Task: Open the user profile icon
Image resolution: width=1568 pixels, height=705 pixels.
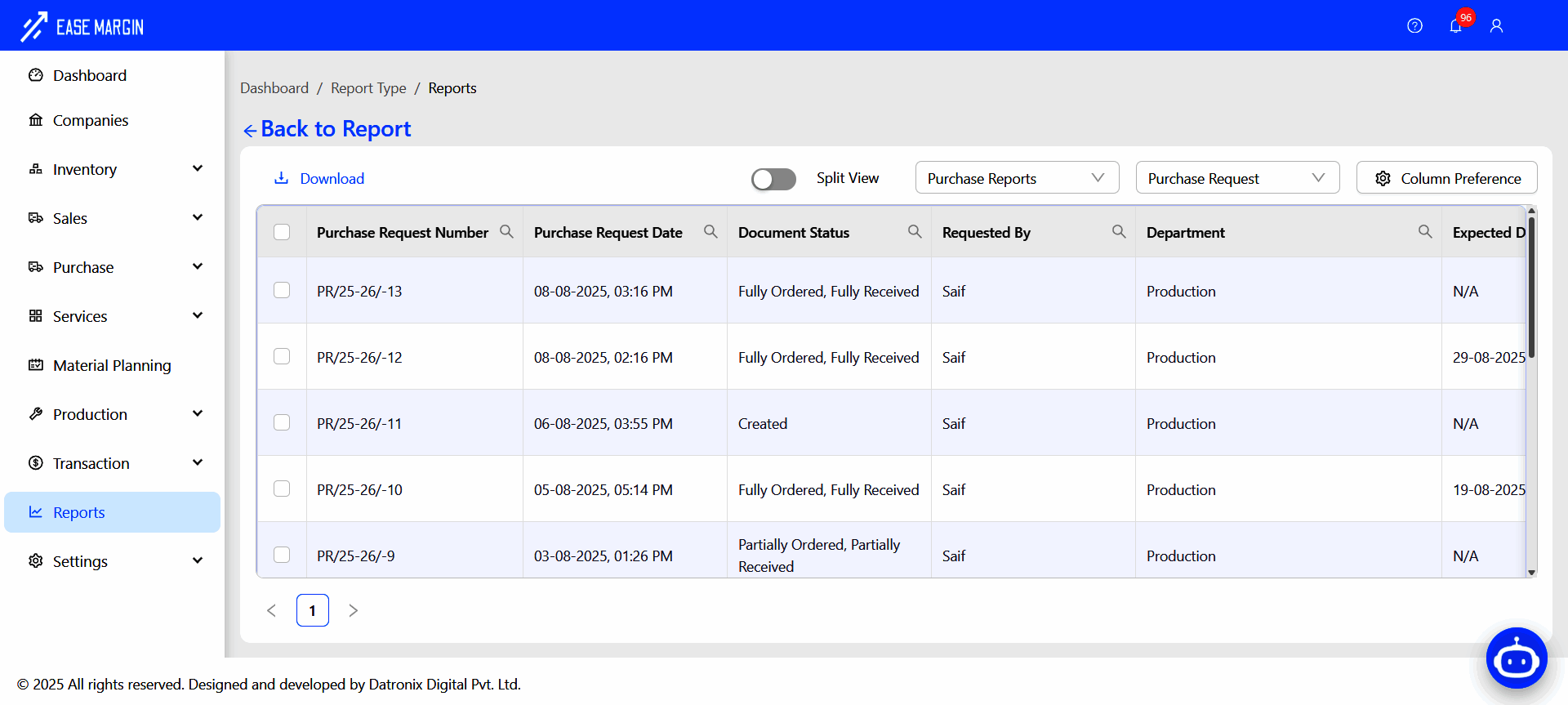Action: [1496, 26]
